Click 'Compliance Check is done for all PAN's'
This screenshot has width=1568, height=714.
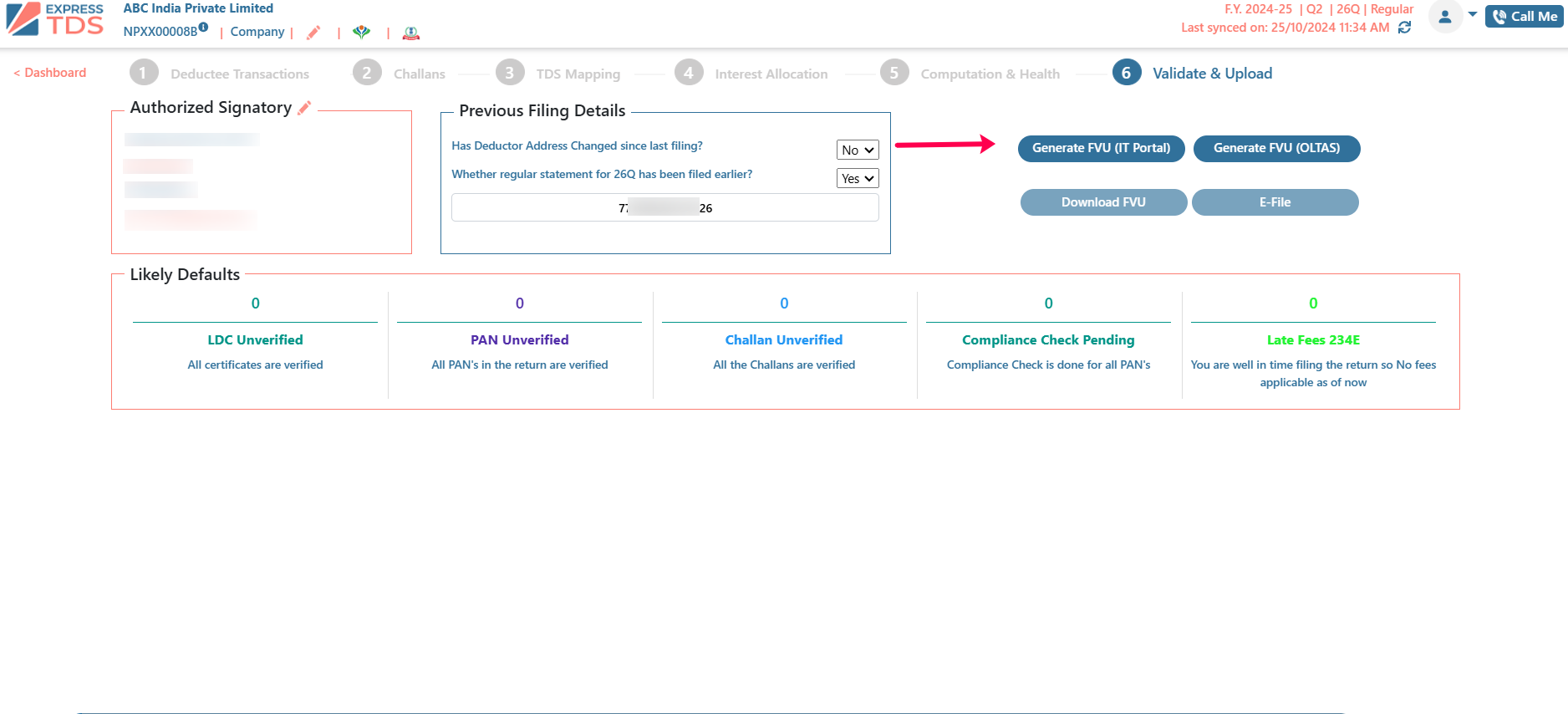1048,365
